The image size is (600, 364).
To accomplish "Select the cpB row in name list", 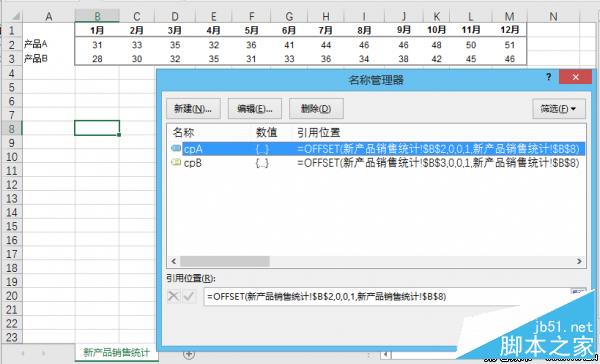I will pos(377,163).
